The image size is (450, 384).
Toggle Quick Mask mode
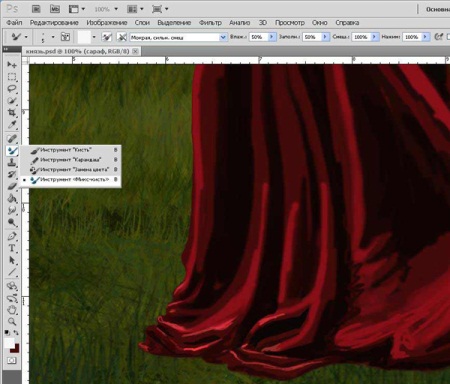pos(12,360)
